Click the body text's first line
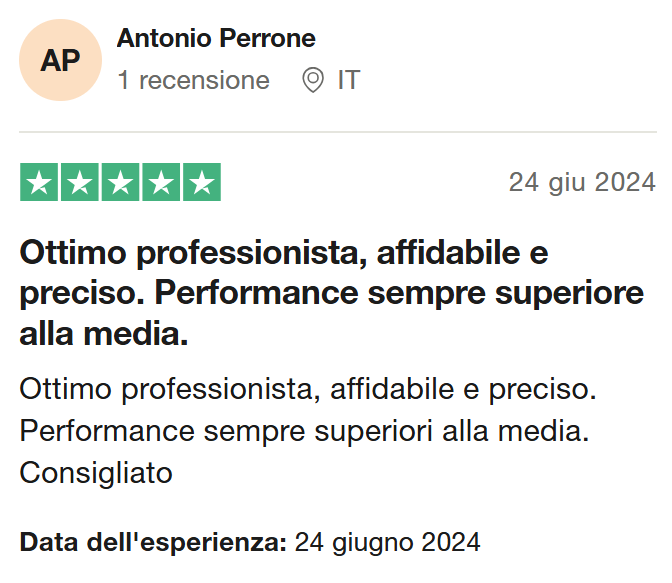The width and height of the screenshot is (672, 583). 308,388
